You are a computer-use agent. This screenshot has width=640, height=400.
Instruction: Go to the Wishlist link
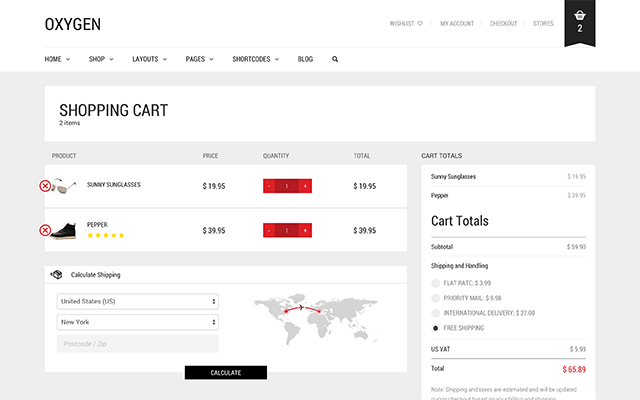click(x=402, y=24)
